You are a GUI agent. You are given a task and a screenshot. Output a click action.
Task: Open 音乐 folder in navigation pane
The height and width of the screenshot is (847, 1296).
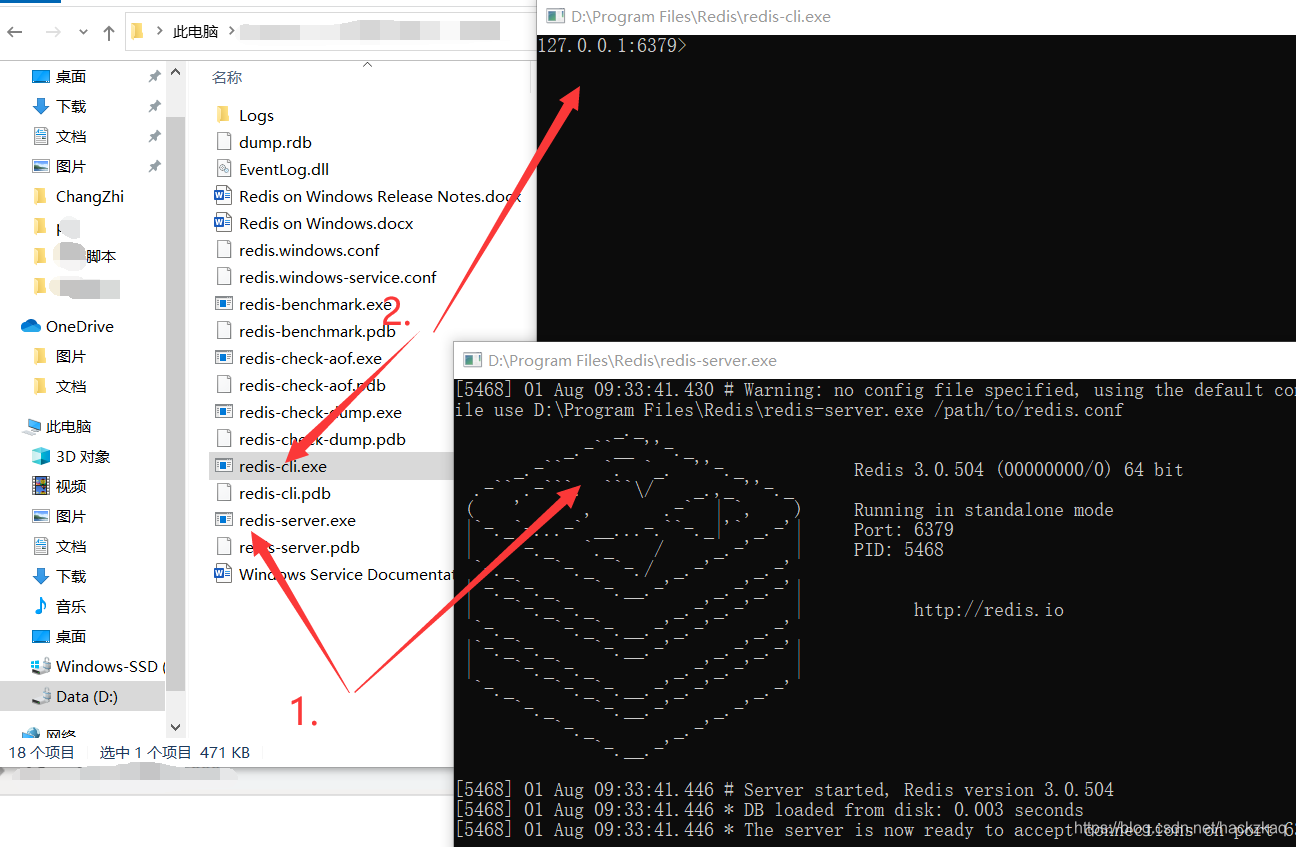71,606
